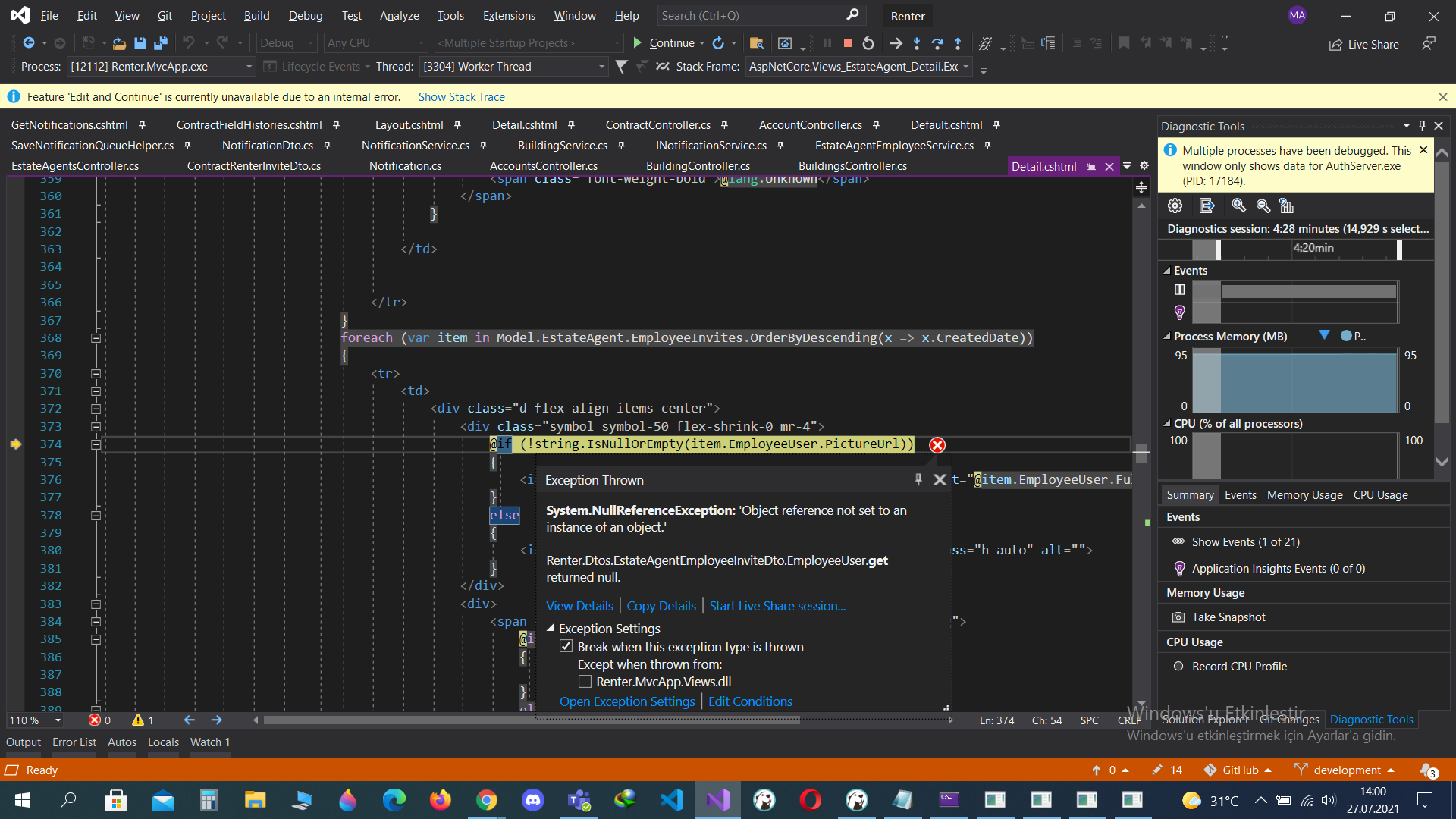1456x819 pixels.
Task: Check the Renter.MvcApp.Views.dll exception checkbox
Action: 585,682
